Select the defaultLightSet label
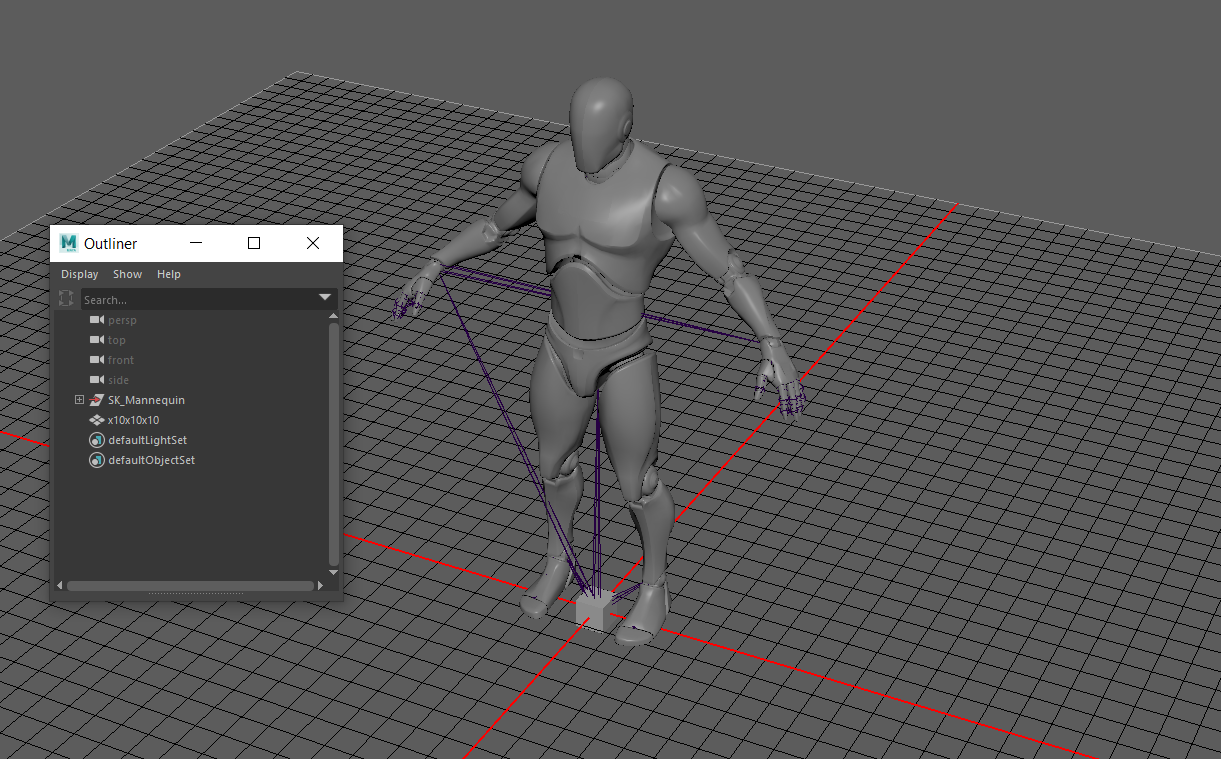The height and width of the screenshot is (759, 1221). [x=147, y=440]
